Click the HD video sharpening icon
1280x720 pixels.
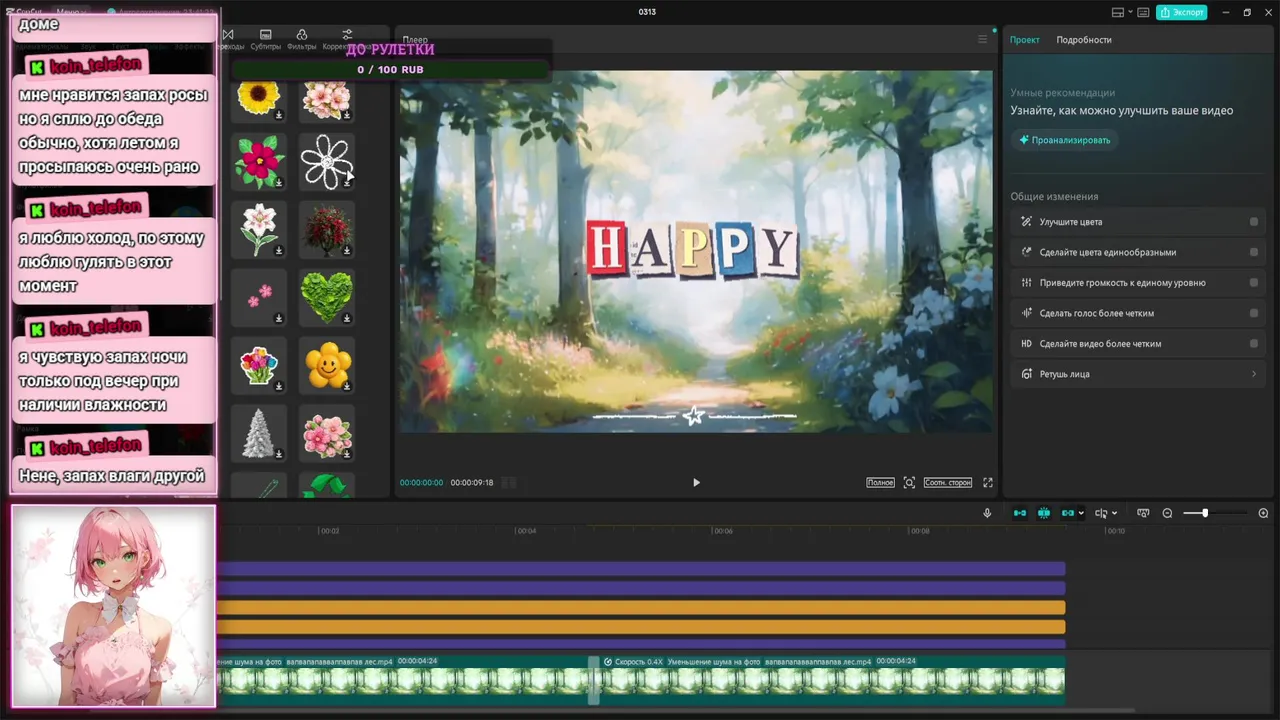[1026, 343]
